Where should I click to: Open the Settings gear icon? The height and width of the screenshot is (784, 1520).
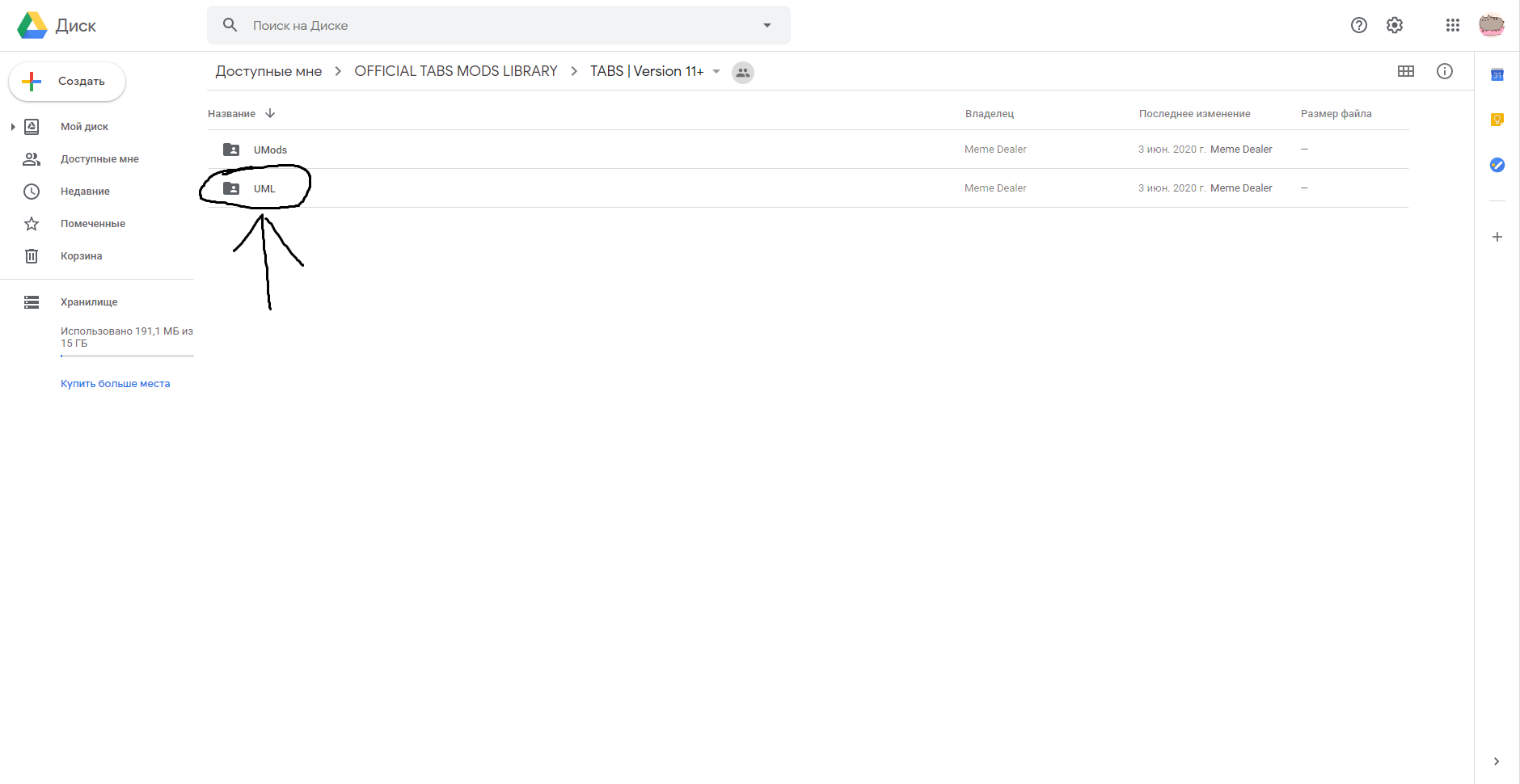point(1395,25)
